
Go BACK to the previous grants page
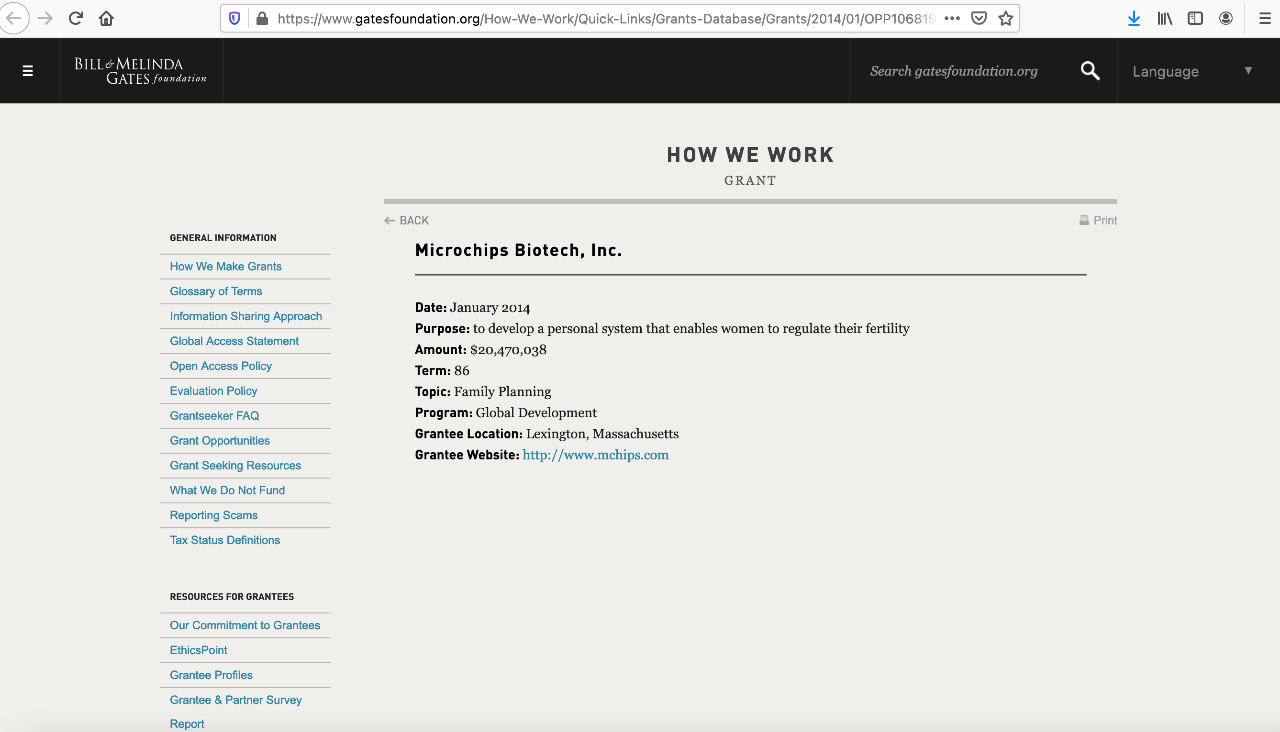[x=407, y=220]
